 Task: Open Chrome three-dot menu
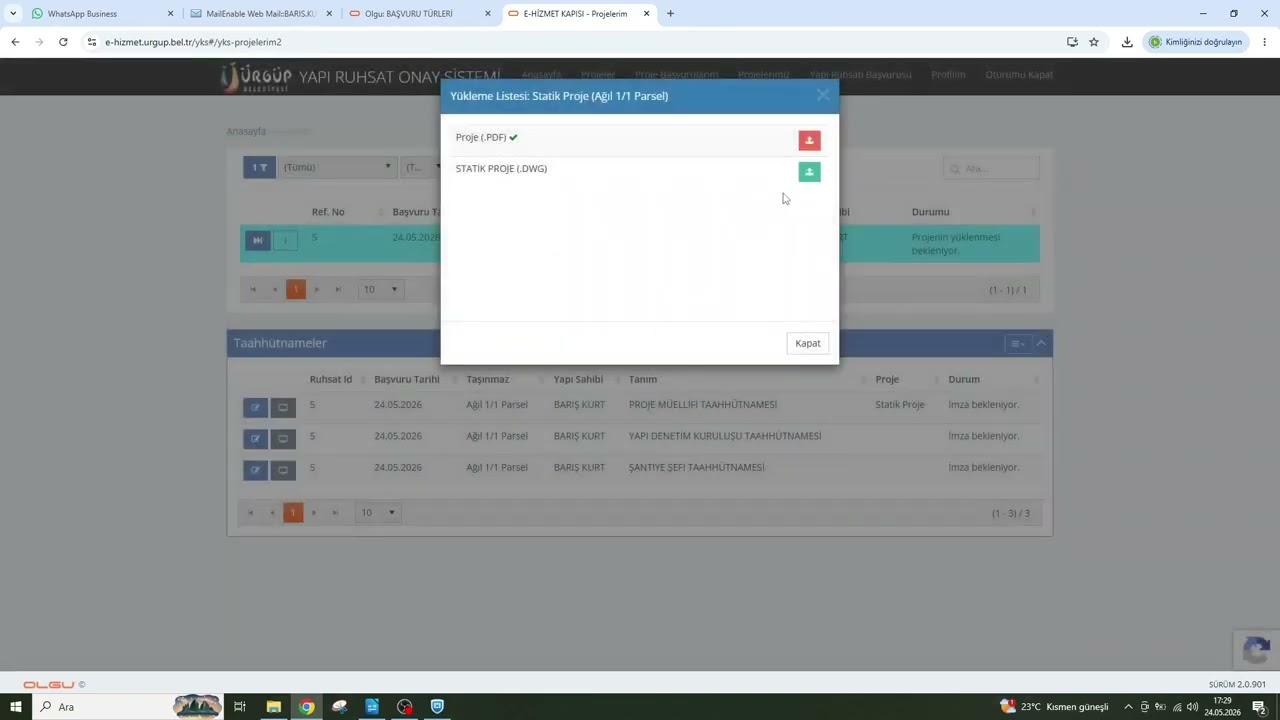(1265, 42)
